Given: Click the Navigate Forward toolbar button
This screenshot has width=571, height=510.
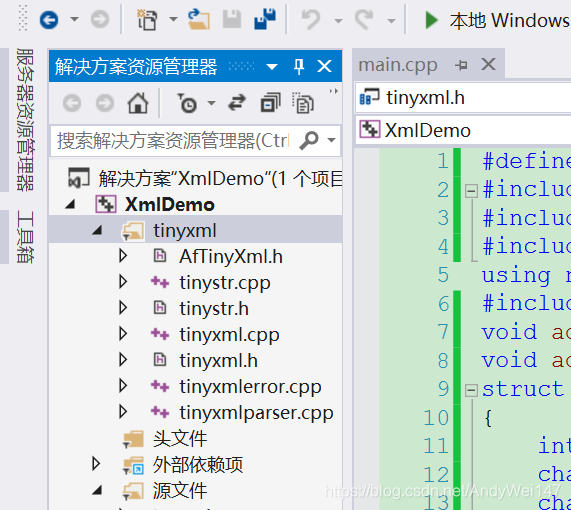Looking at the screenshot, I should (x=100, y=19).
